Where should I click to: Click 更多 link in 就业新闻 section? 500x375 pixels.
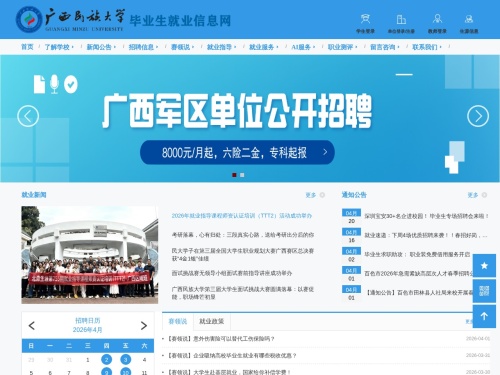(311, 195)
